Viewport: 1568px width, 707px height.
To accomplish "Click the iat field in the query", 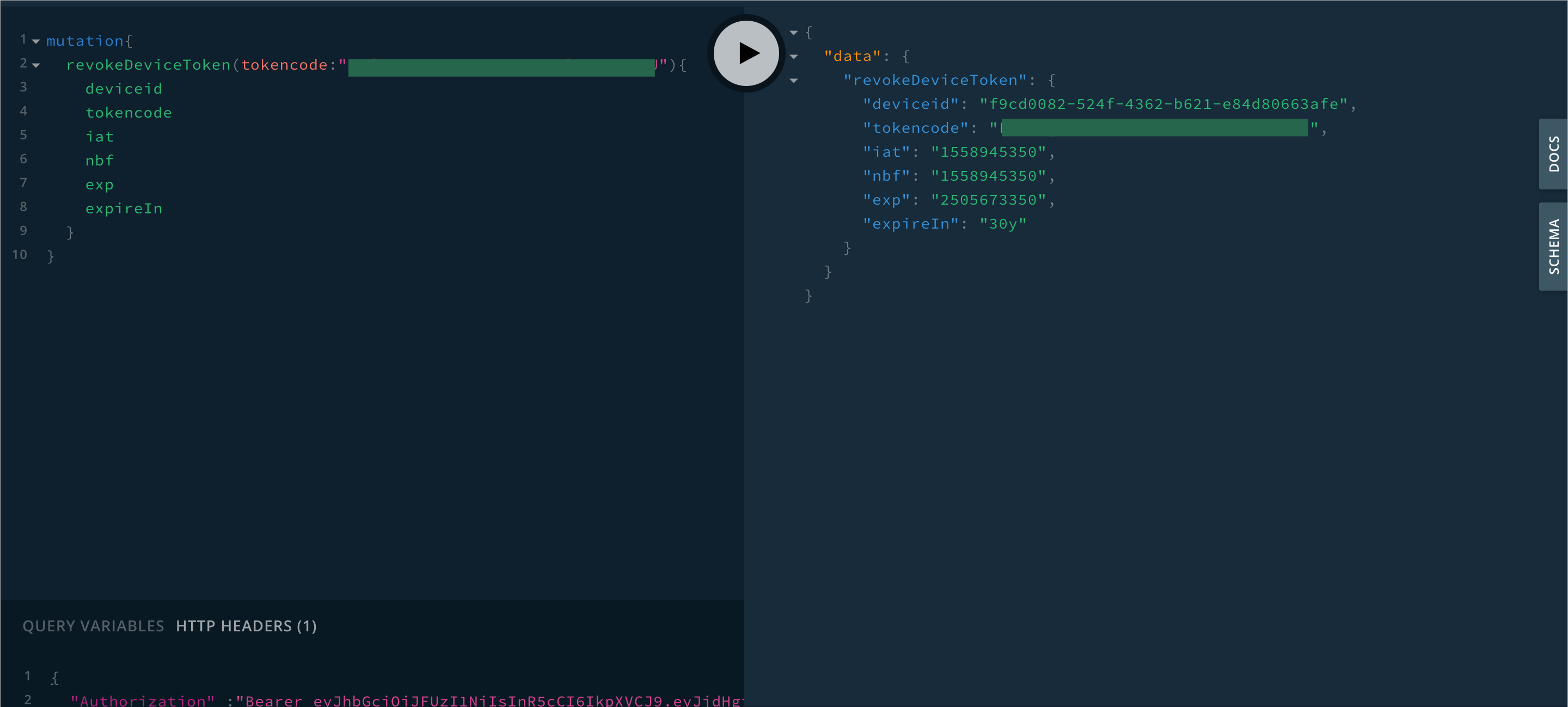I will tap(99, 137).
